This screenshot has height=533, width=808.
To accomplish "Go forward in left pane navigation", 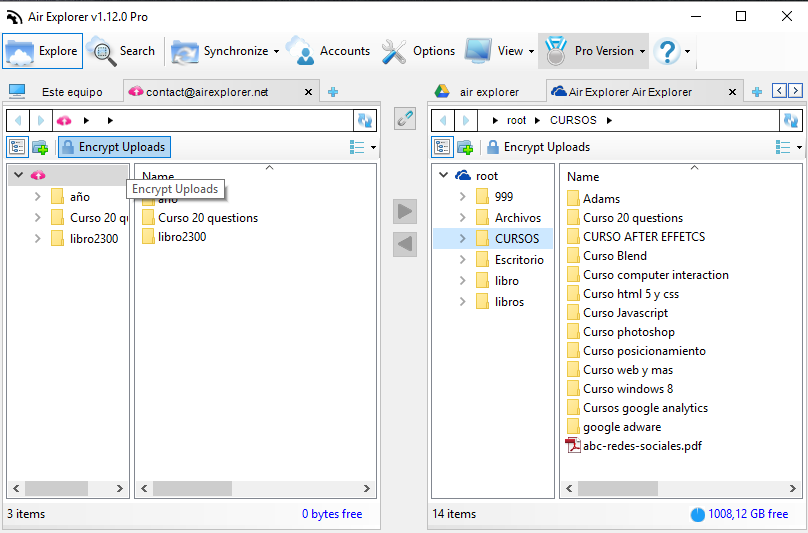I will pyautogui.click(x=41, y=121).
